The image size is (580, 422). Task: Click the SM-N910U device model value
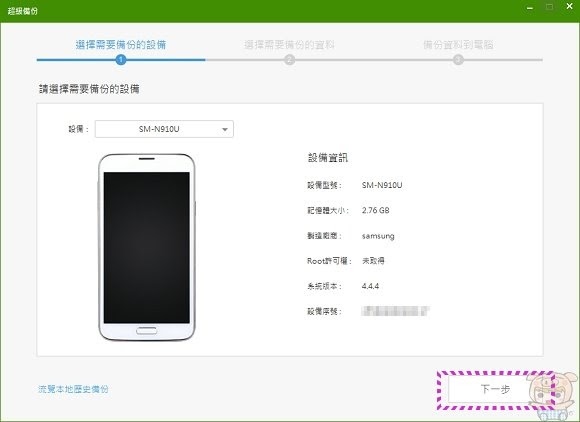coord(382,185)
